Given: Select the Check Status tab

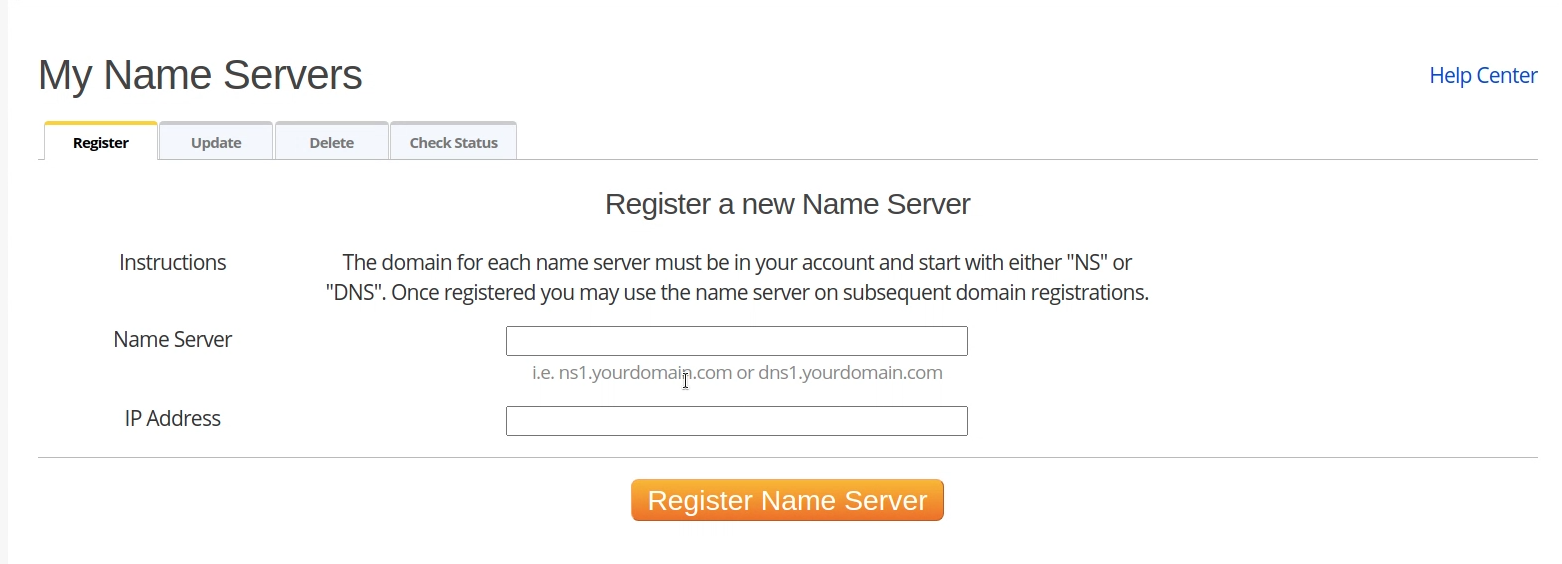Looking at the screenshot, I should pos(453,142).
